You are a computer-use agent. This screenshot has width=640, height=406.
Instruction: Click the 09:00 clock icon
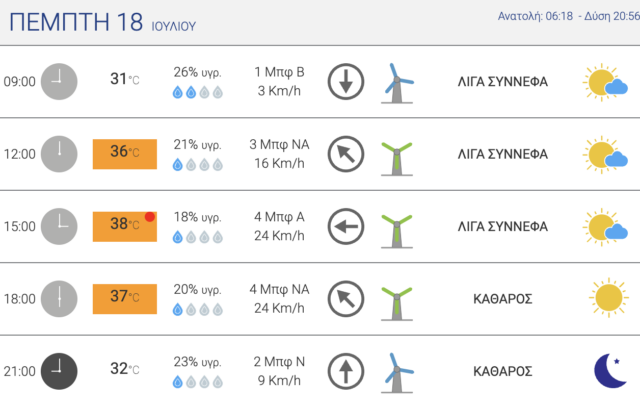(x=59, y=81)
